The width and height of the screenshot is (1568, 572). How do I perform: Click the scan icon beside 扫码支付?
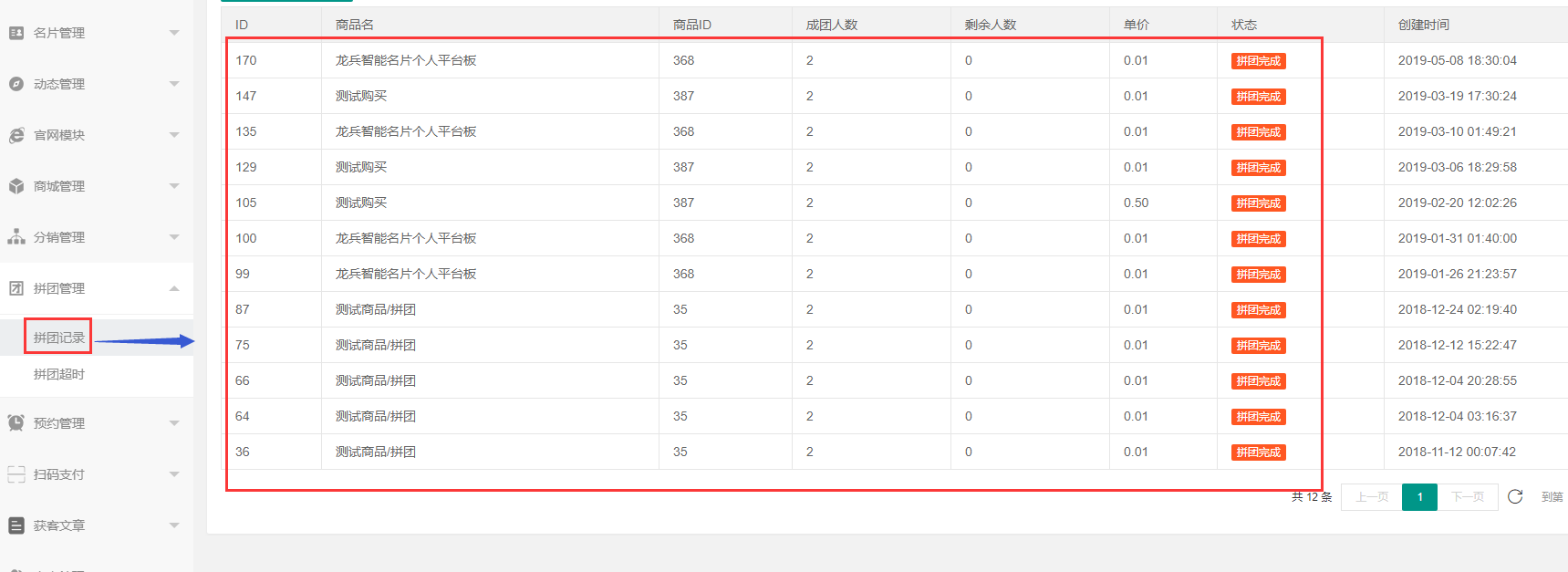coord(16,474)
